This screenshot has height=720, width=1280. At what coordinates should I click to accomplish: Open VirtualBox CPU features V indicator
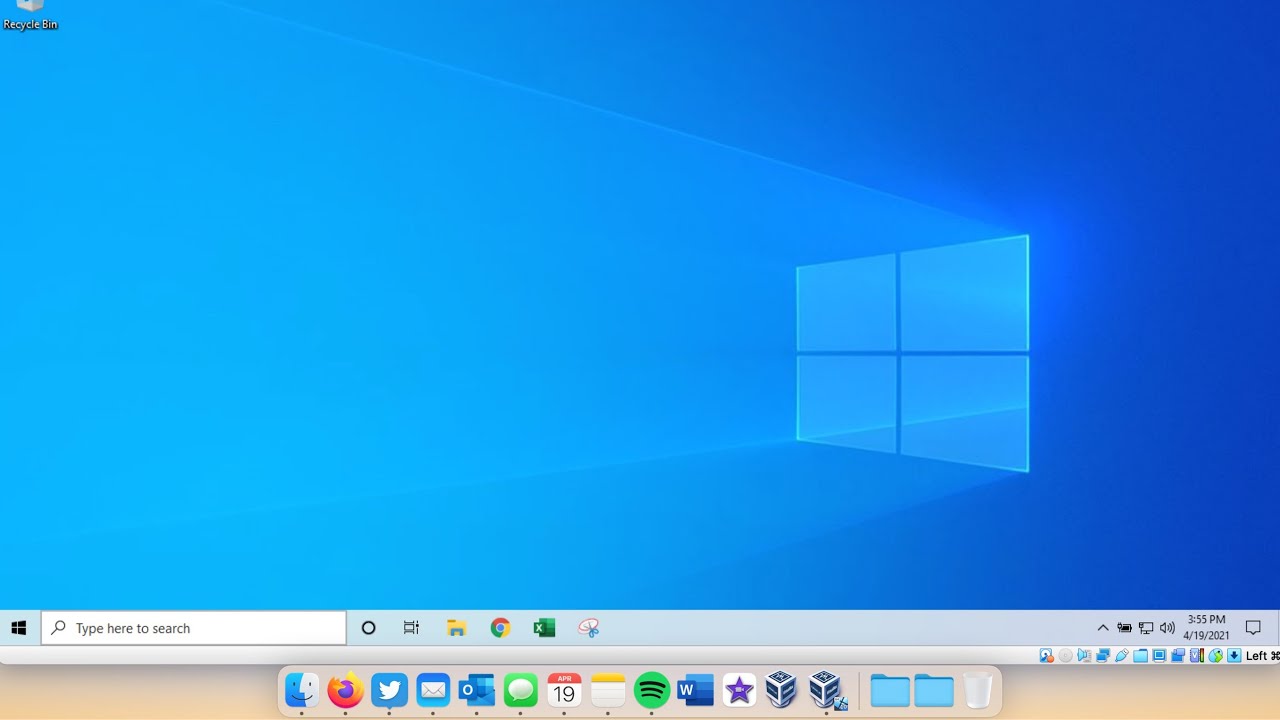coord(1197,656)
